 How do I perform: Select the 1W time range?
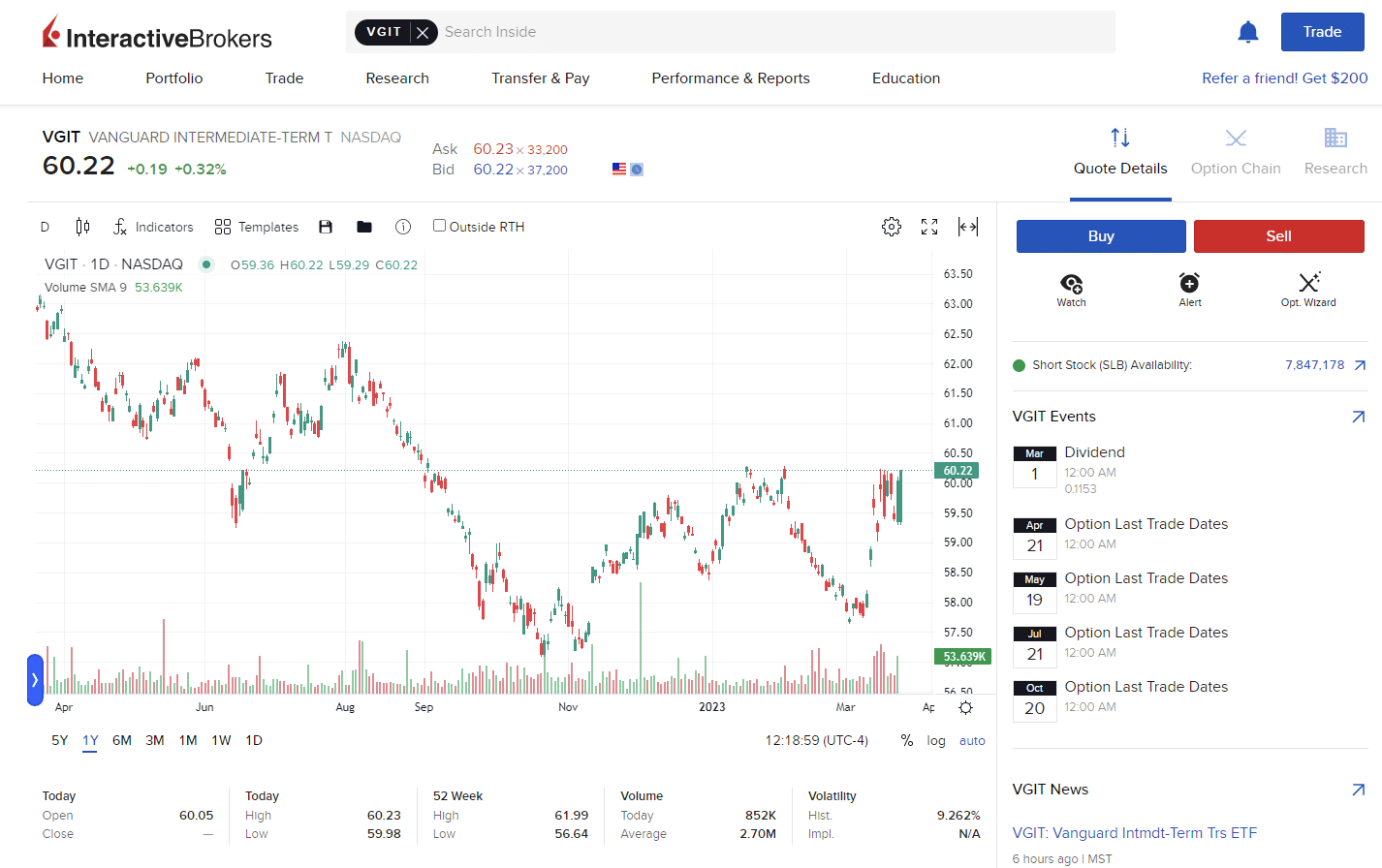tap(222, 740)
